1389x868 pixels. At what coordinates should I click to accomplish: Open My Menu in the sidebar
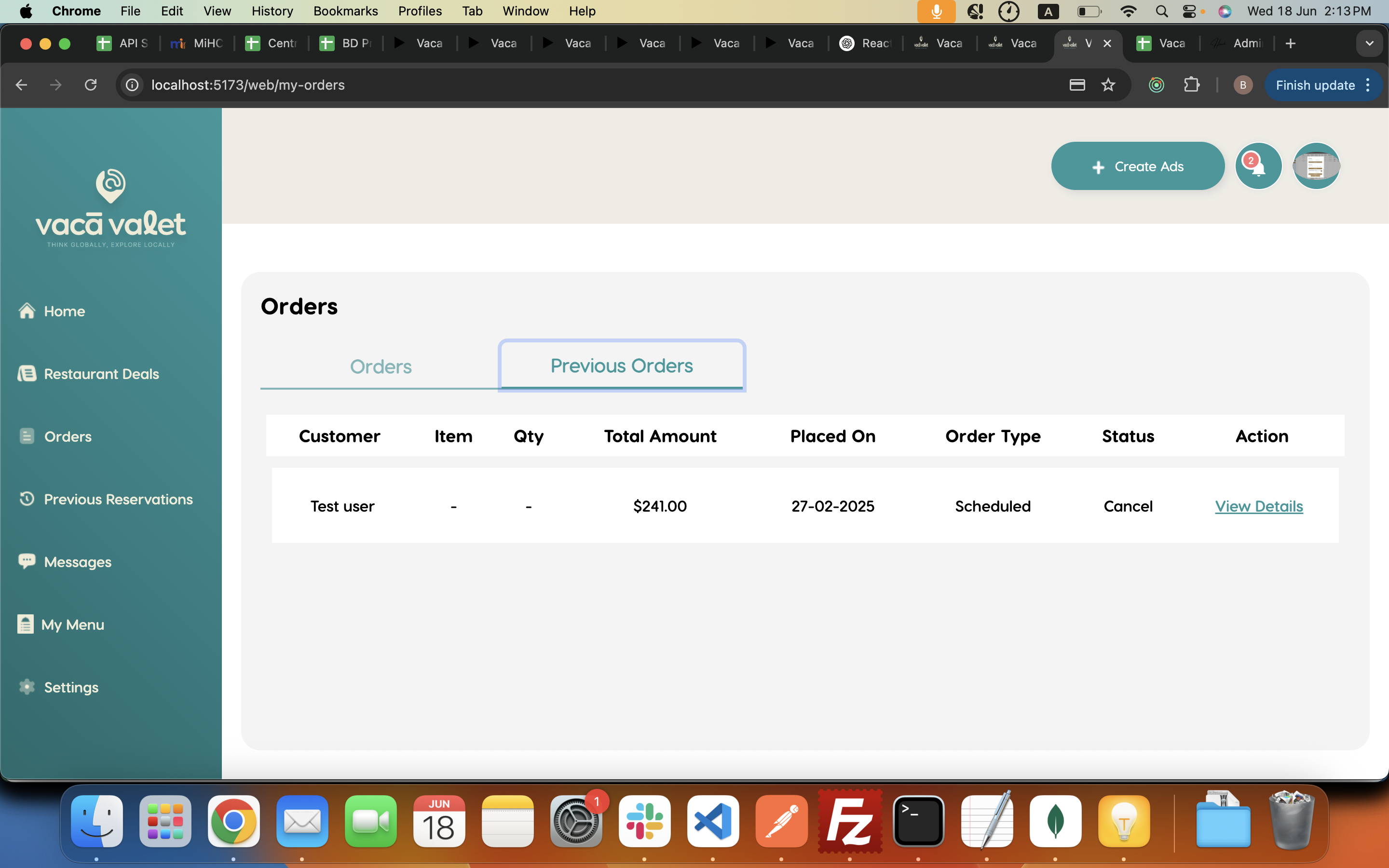72,624
